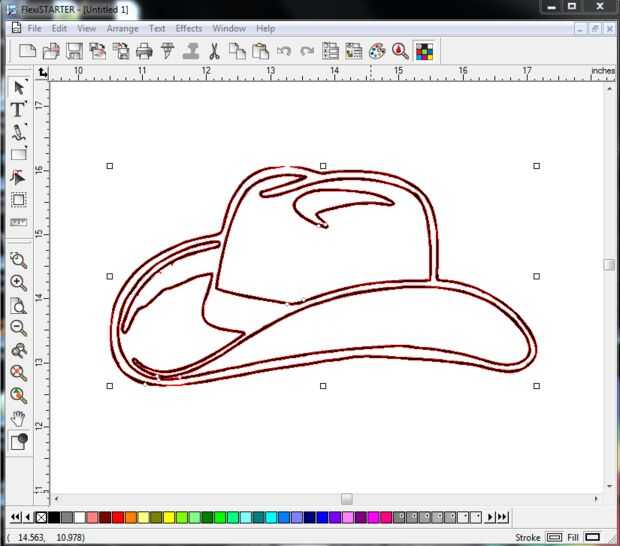Click the Save floppy disk icon
The width and height of the screenshot is (620, 546).
[x=74, y=51]
